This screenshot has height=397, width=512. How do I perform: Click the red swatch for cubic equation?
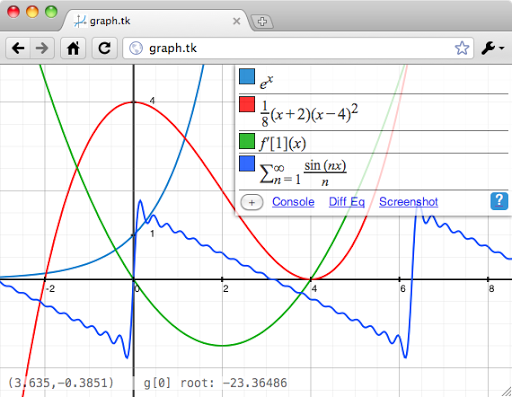click(247, 104)
